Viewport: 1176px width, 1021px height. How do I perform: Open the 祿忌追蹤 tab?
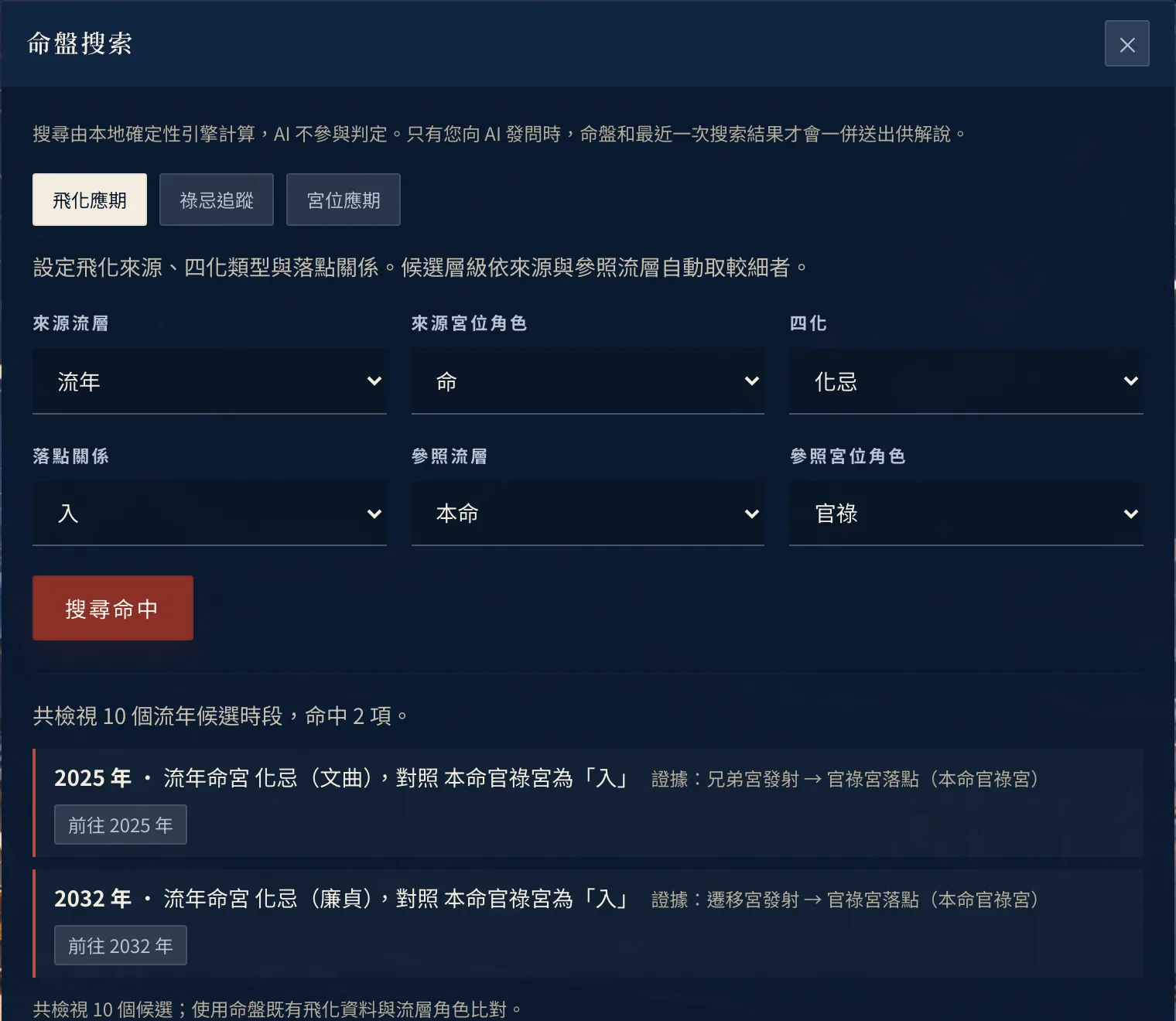(x=217, y=200)
